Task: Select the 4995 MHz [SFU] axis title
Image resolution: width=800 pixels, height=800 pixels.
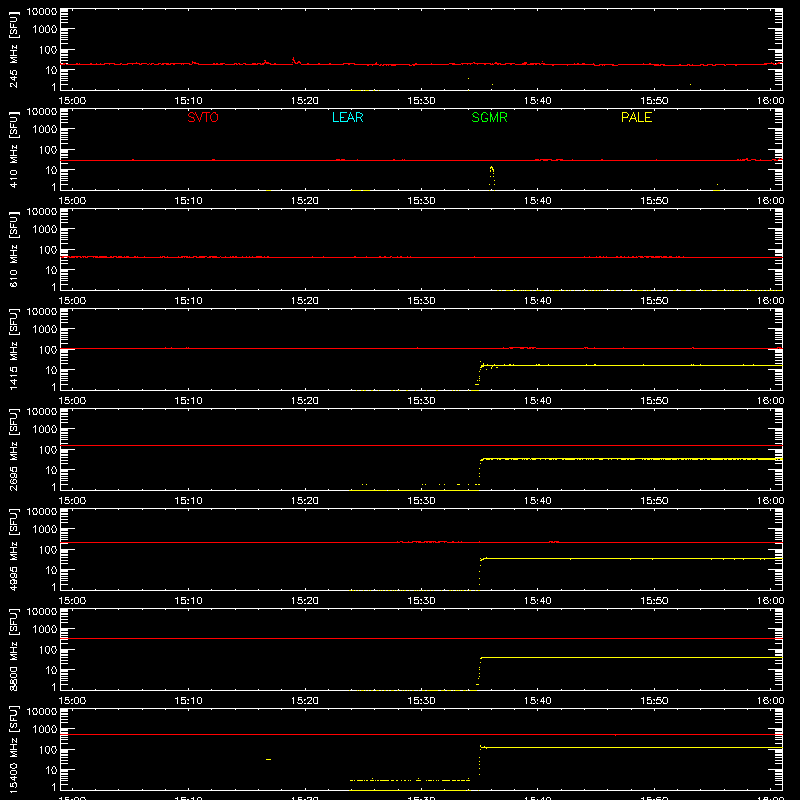Action: click(x=14, y=549)
